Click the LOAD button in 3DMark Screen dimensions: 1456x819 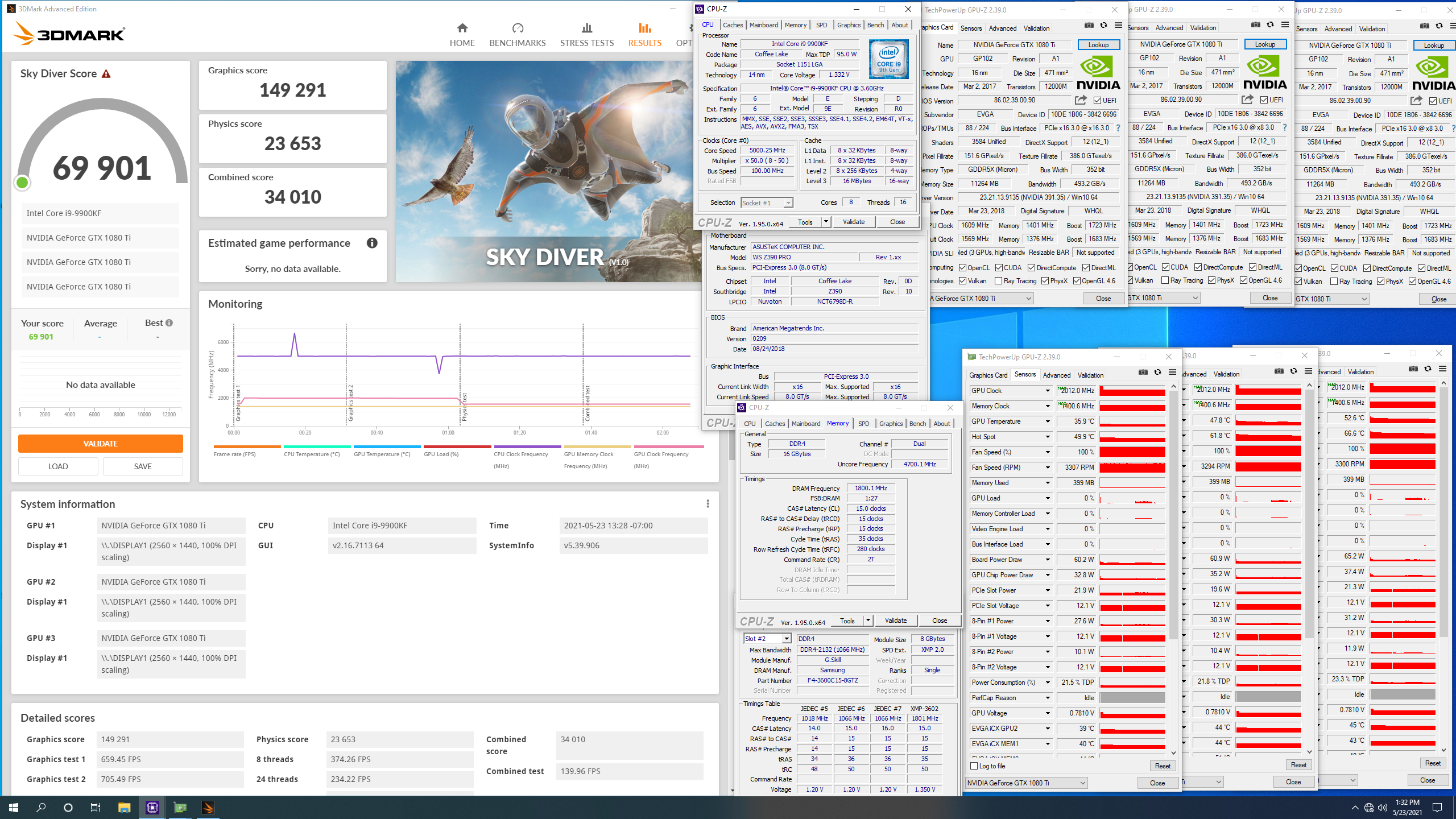click(x=58, y=466)
